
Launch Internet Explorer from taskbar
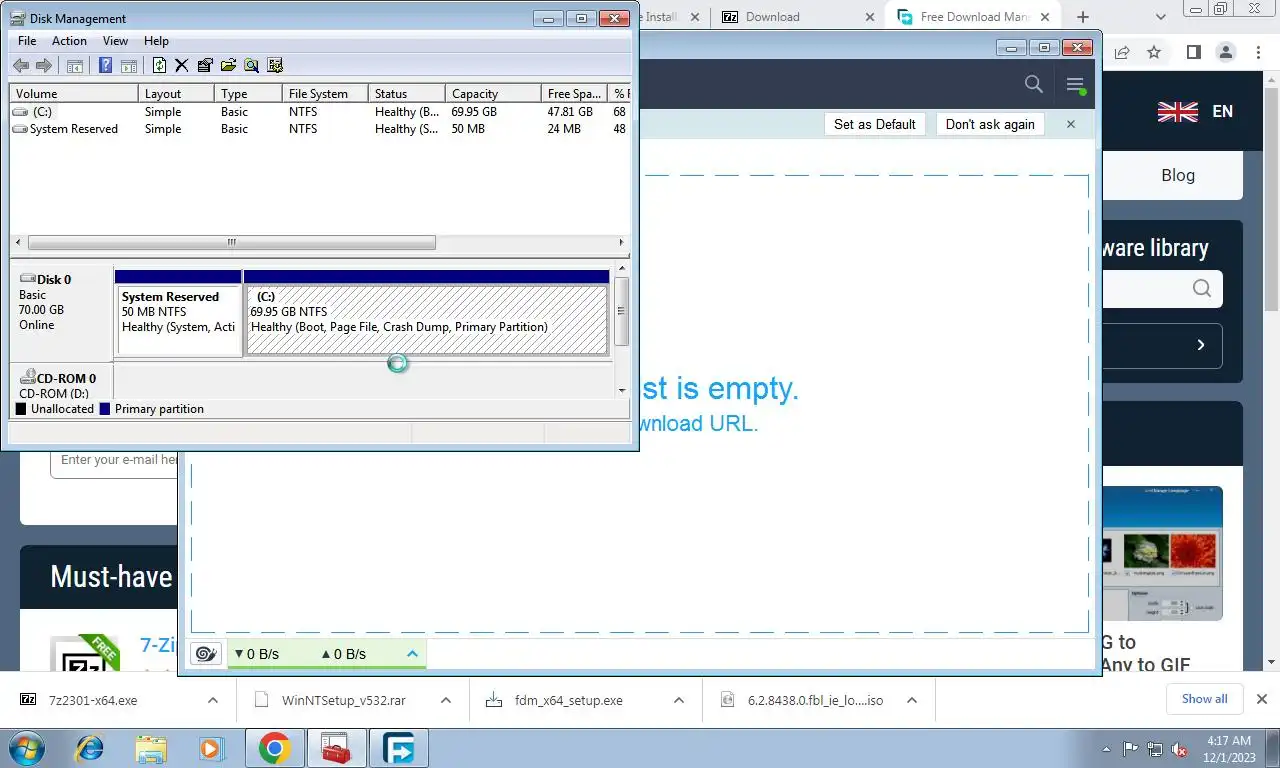click(x=90, y=748)
